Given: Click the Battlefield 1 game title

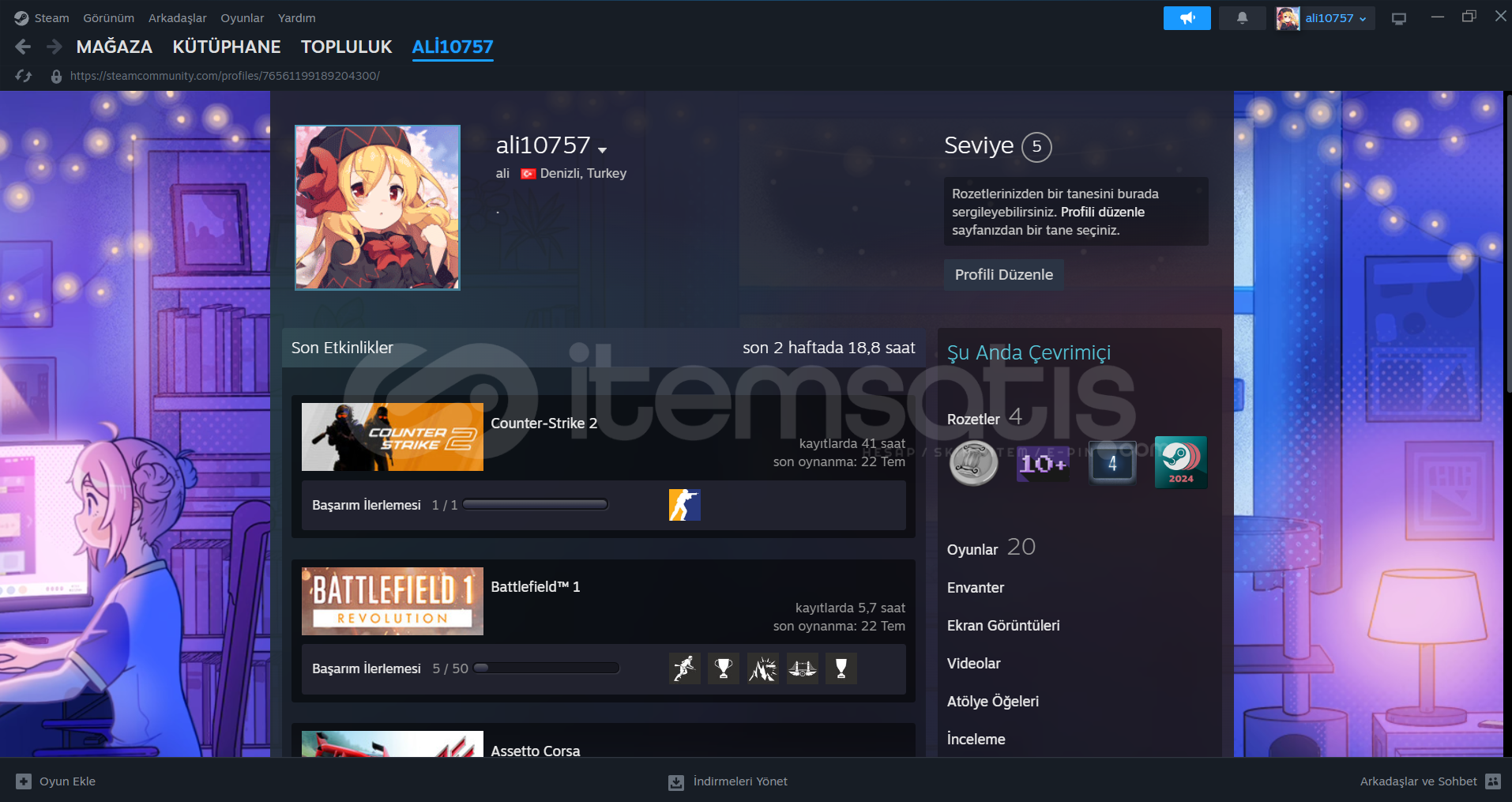Looking at the screenshot, I should click(536, 587).
